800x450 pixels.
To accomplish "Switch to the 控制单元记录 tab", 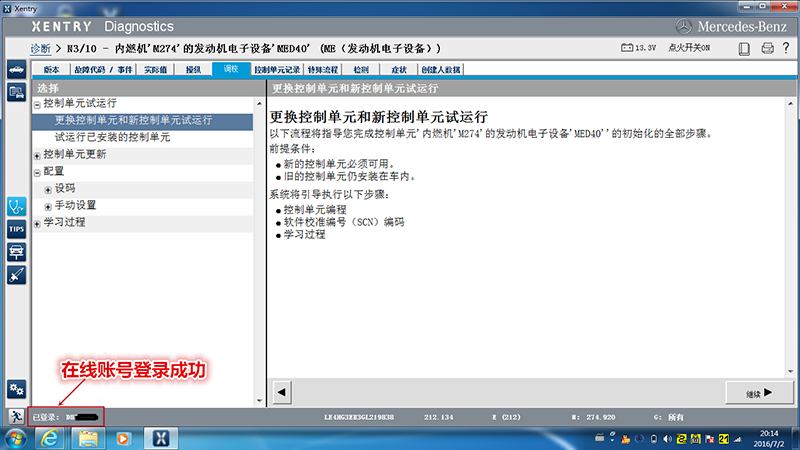I will coord(277,69).
